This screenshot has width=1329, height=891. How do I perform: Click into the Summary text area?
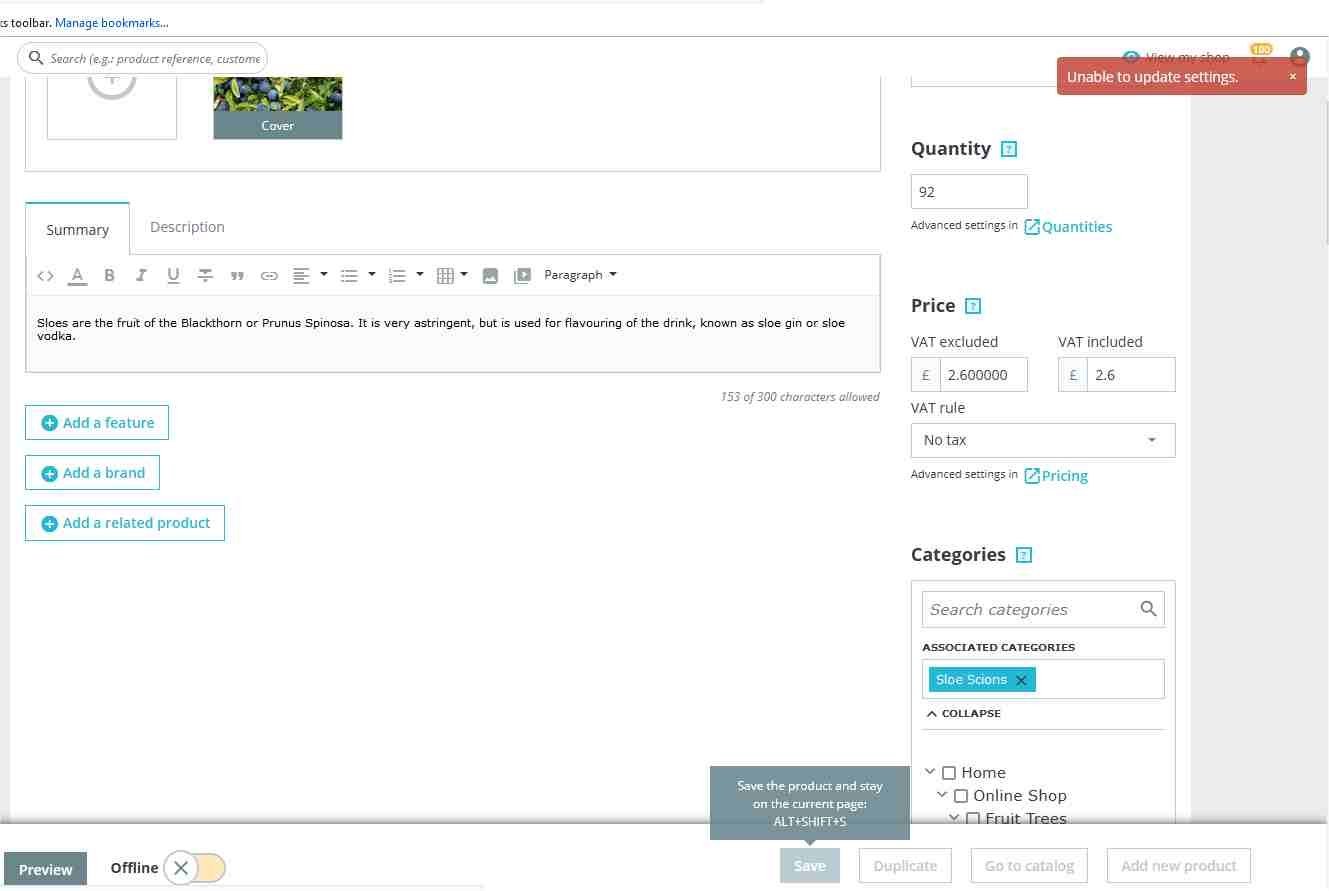(x=453, y=334)
